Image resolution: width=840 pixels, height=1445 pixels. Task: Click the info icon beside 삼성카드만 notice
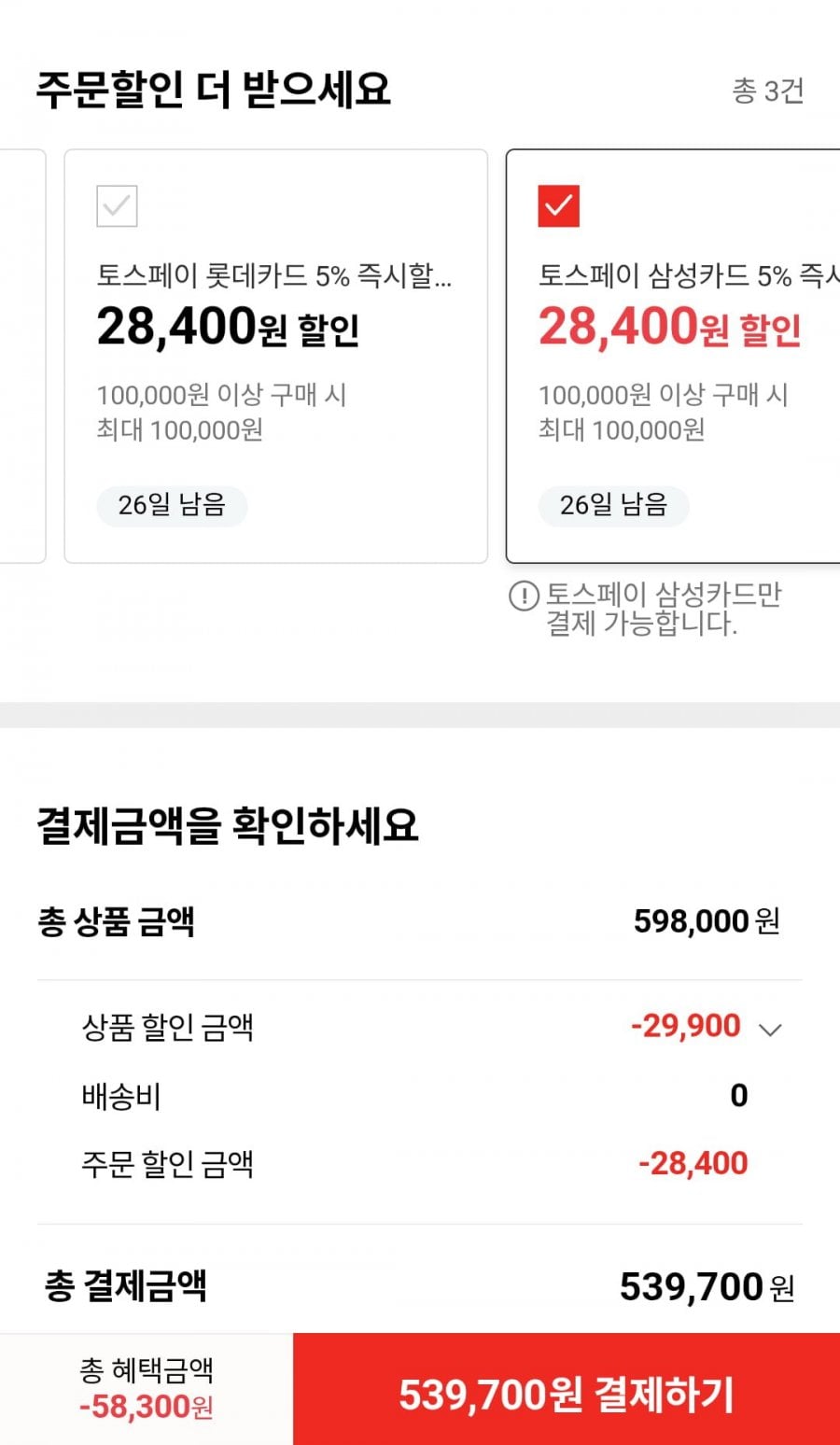click(x=524, y=596)
